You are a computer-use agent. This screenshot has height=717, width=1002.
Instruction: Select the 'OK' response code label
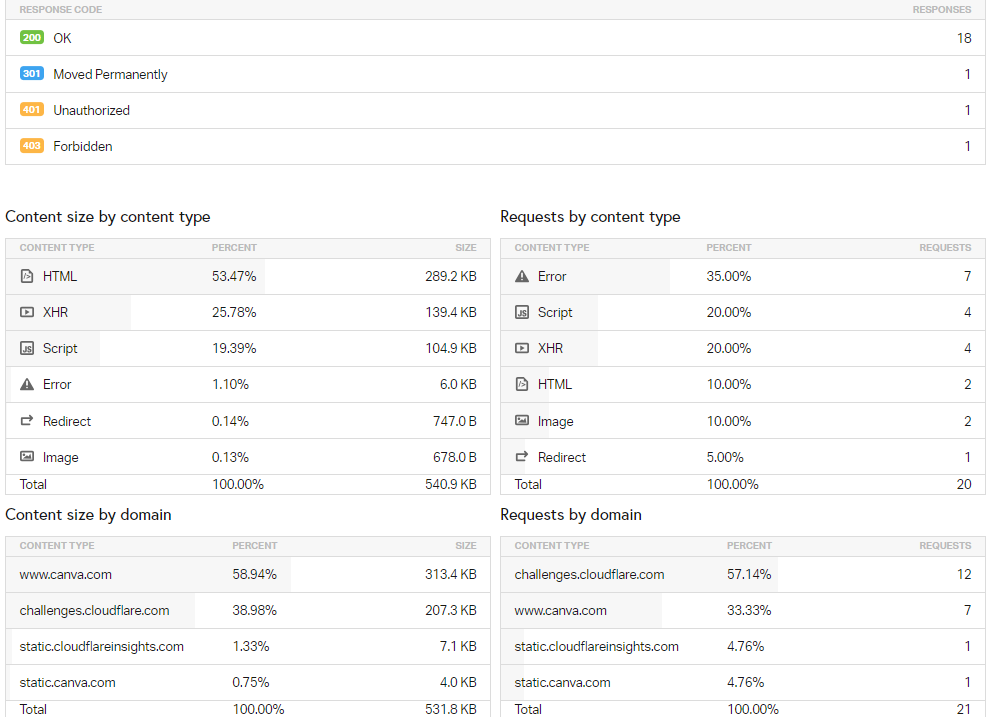(x=62, y=38)
